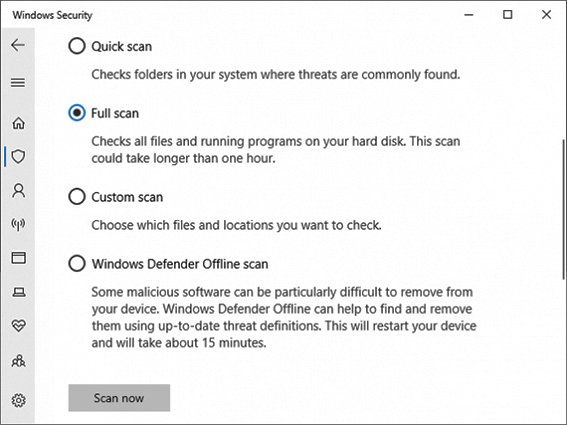Open Device performance & health heart icon

18,326
